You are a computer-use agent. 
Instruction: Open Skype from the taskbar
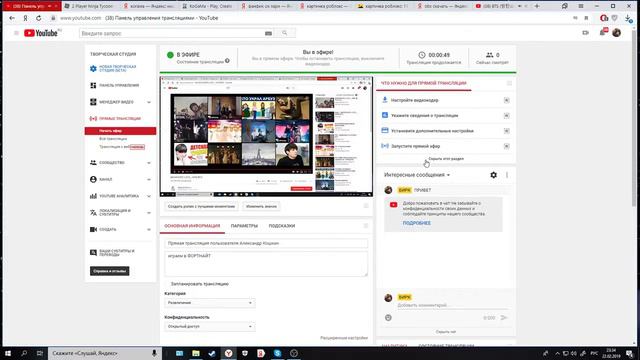pyautogui.click(x=277, y=353)
